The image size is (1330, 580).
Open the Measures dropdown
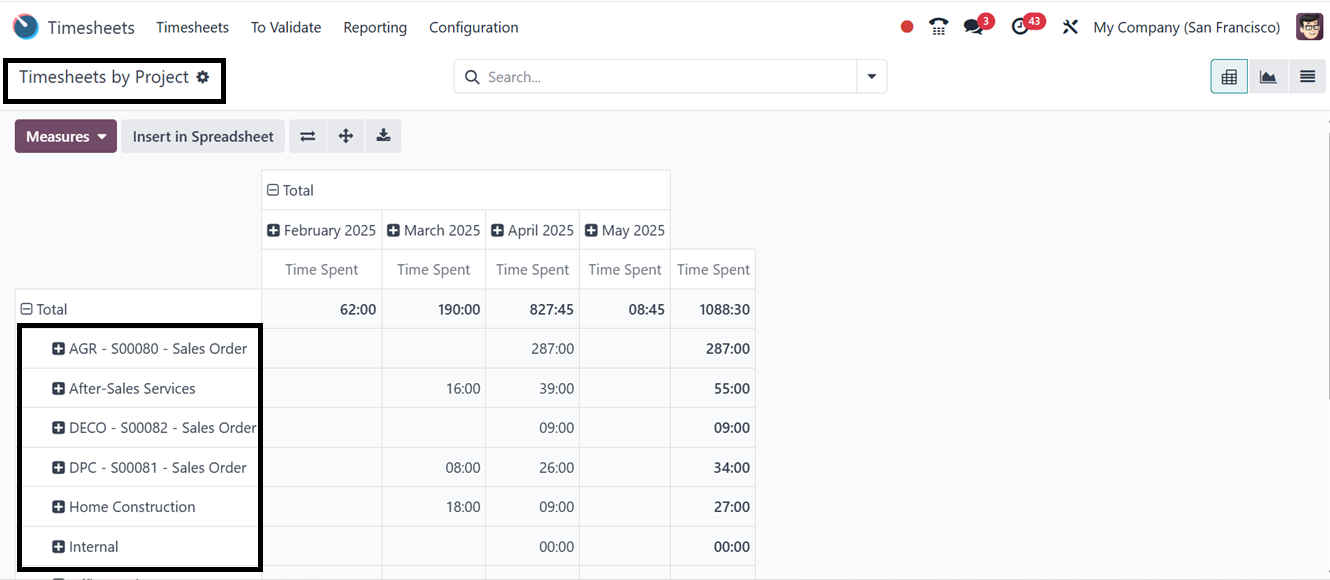pos(66,136)
